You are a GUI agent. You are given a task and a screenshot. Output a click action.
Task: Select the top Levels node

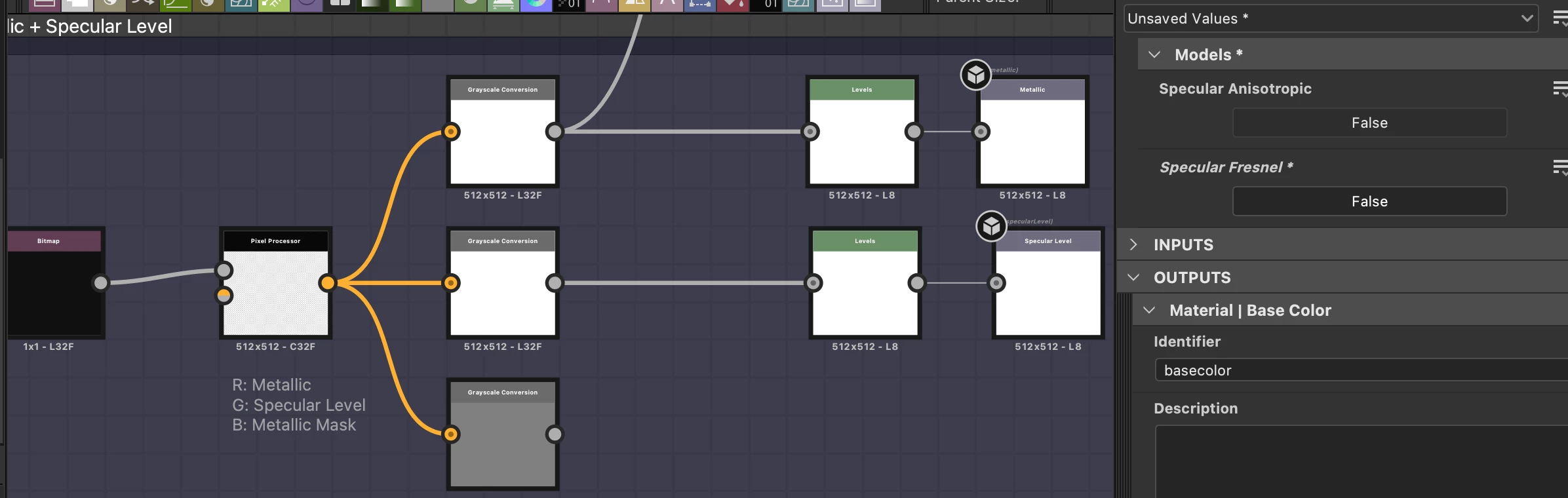(x=862, y=132)
